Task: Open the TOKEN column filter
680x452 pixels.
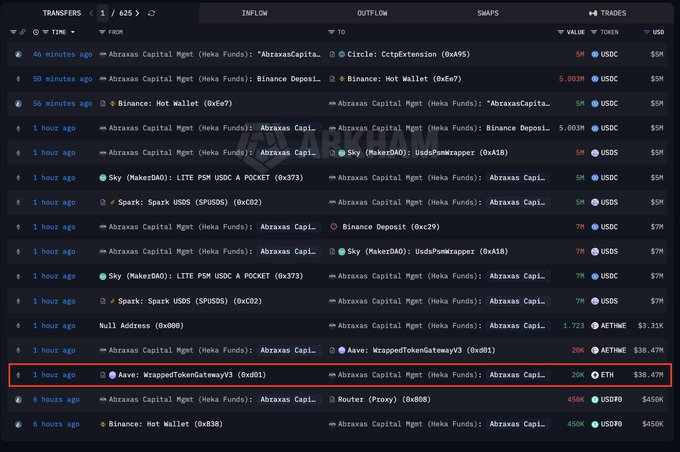Action: [594, 32]
